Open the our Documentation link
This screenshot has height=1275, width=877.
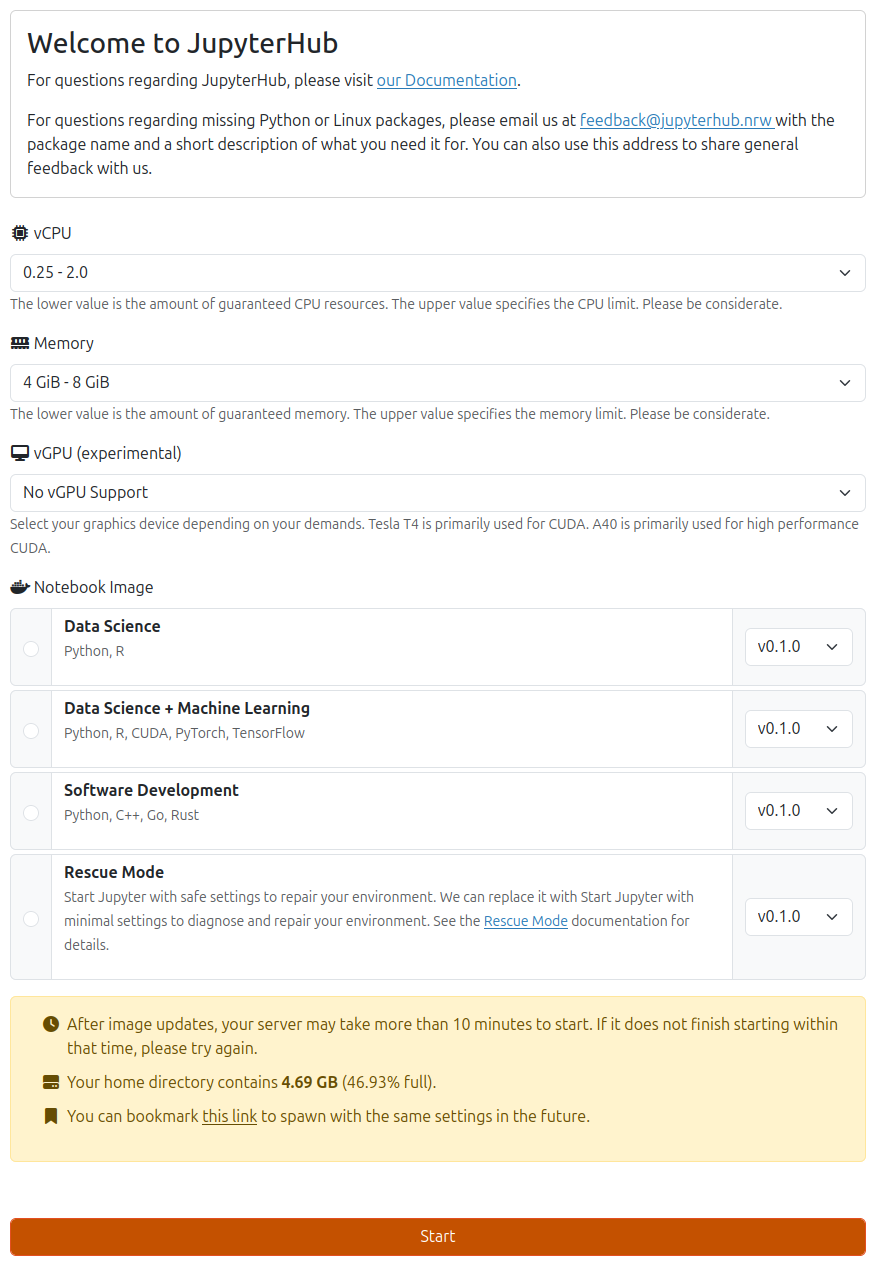pos(446,80)
